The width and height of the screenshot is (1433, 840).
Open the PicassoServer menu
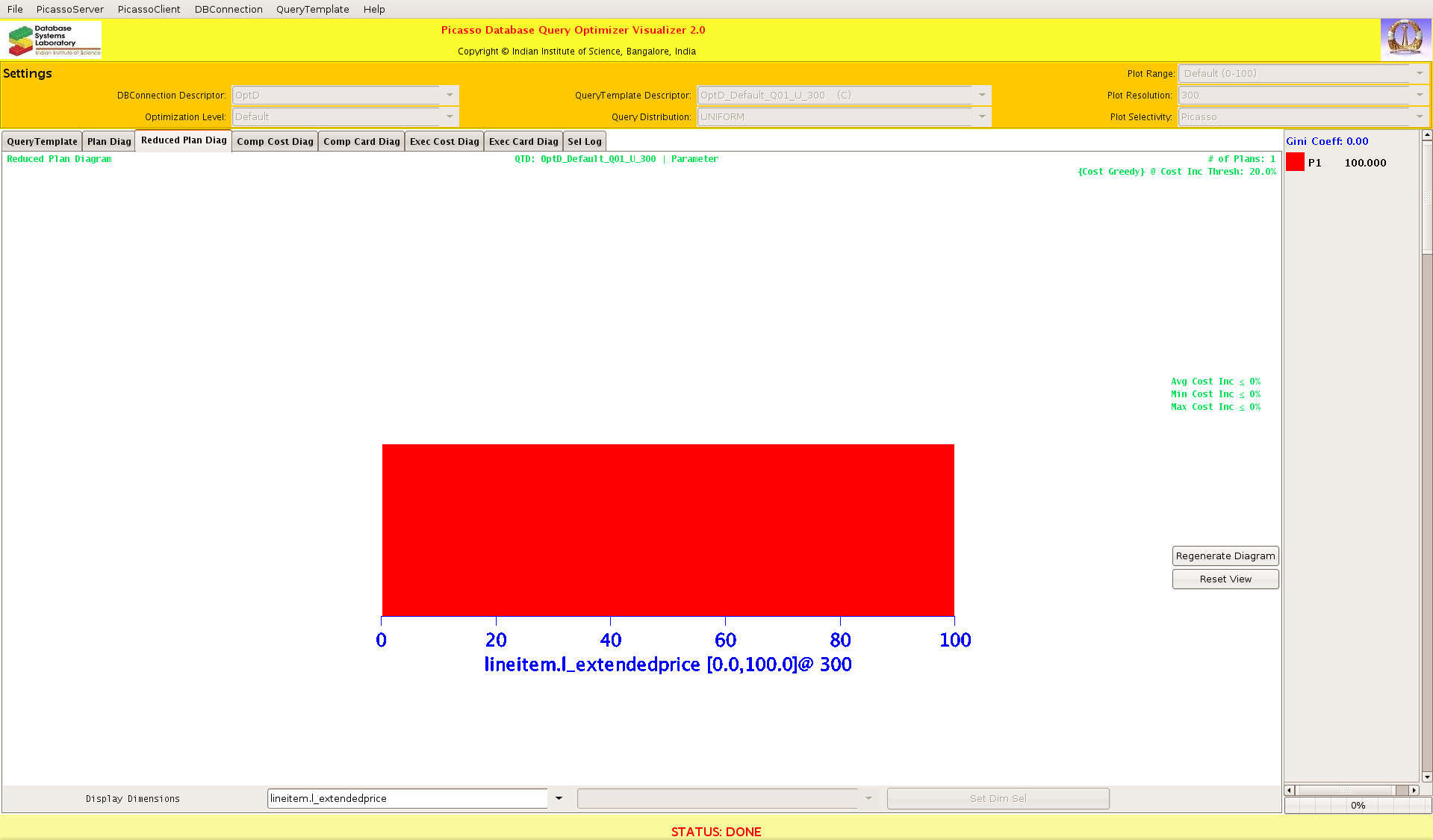tap(70, 9)
